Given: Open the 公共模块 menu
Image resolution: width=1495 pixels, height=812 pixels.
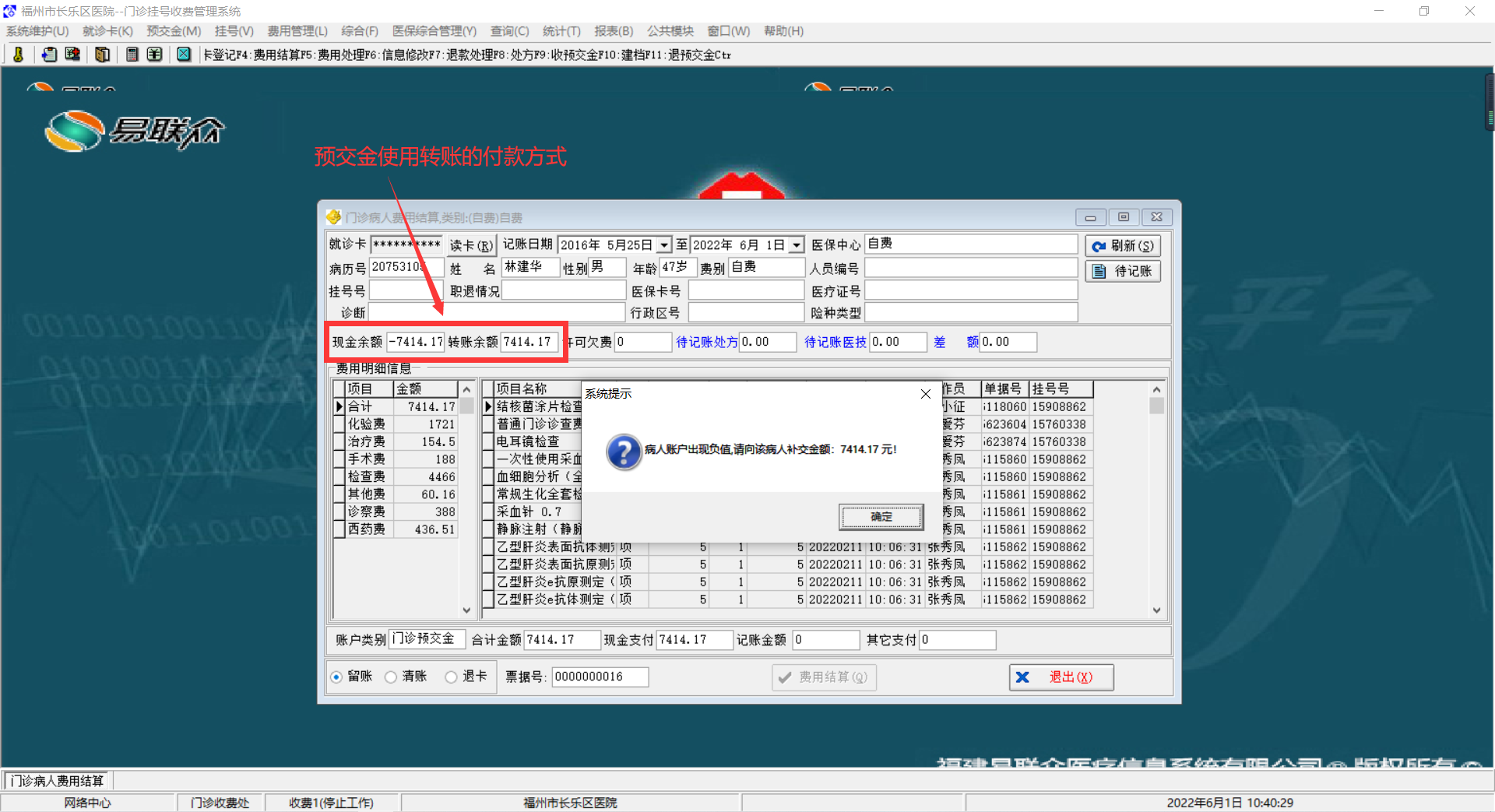Looking at the screenshot, I should pyautogui.click(x=670, y=31).
